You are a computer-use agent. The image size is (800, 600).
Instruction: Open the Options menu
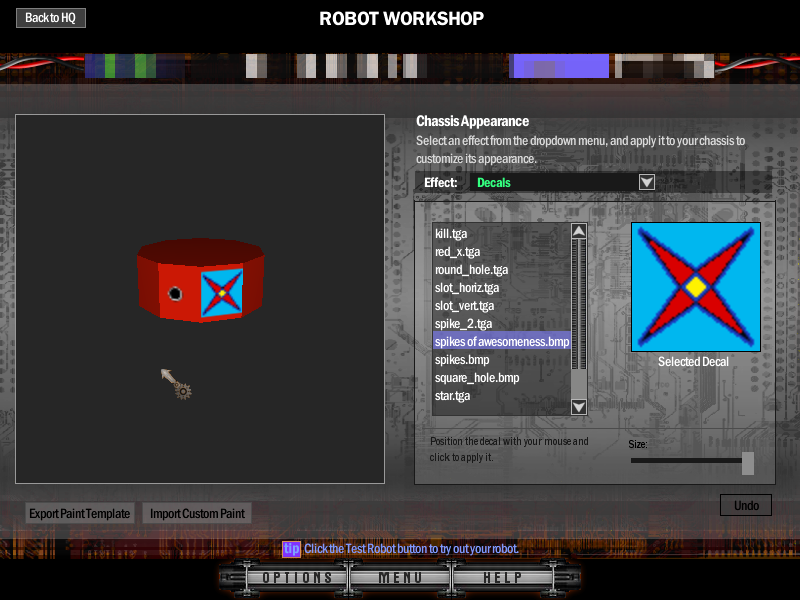pos(297,578)
